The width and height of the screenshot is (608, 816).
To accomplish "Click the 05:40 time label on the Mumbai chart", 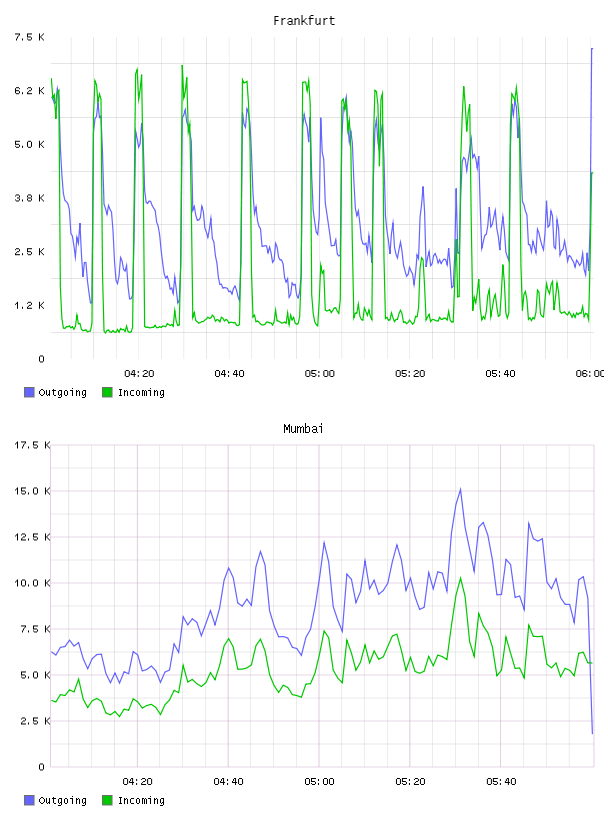I will click(x=501, y=781).
